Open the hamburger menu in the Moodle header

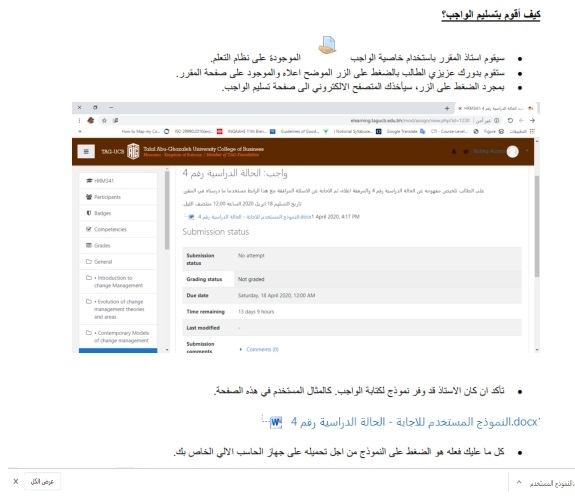tap(86, 151)
